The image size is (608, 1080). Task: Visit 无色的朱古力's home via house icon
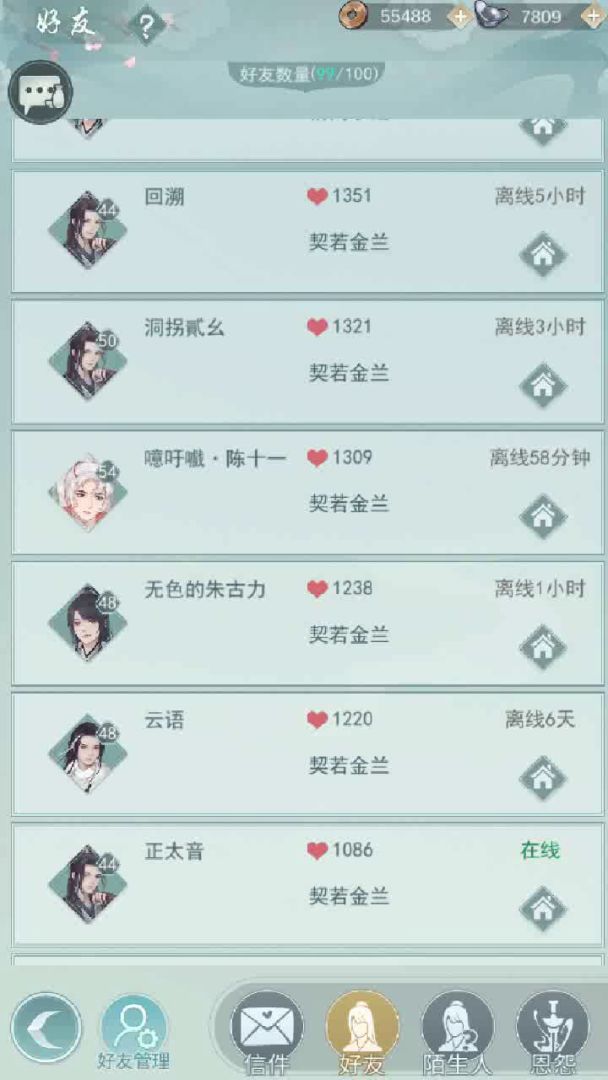pyautogui.click(x=543, y=647)
